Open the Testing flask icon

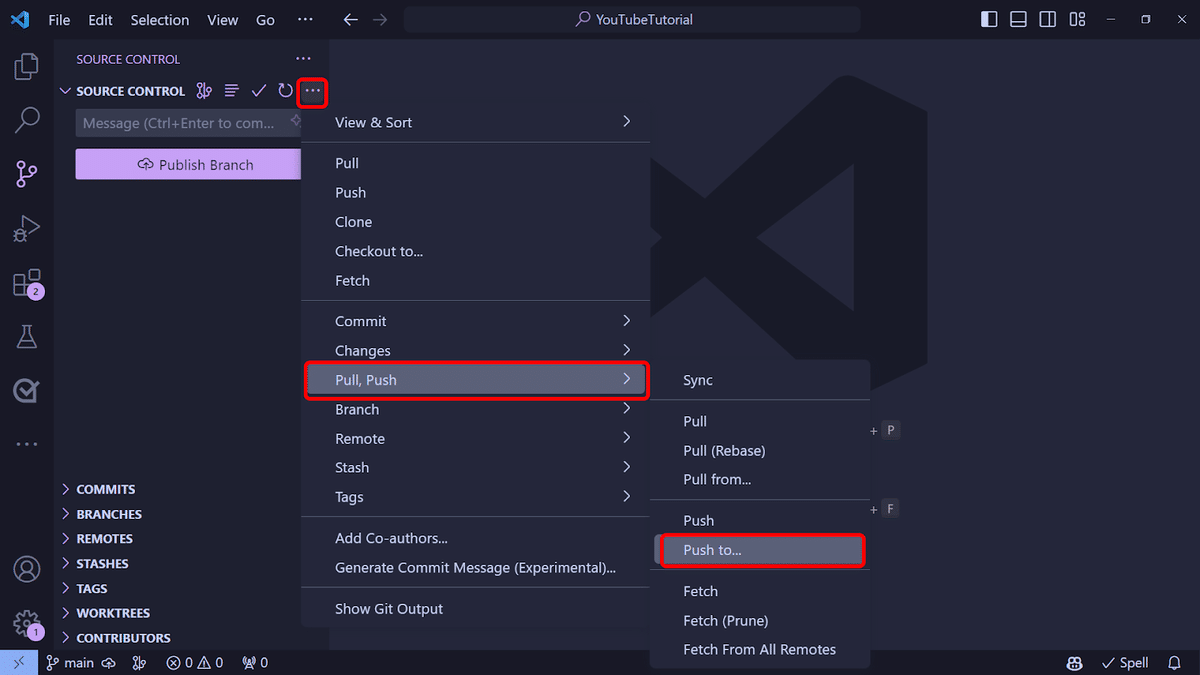coord(25,336)
